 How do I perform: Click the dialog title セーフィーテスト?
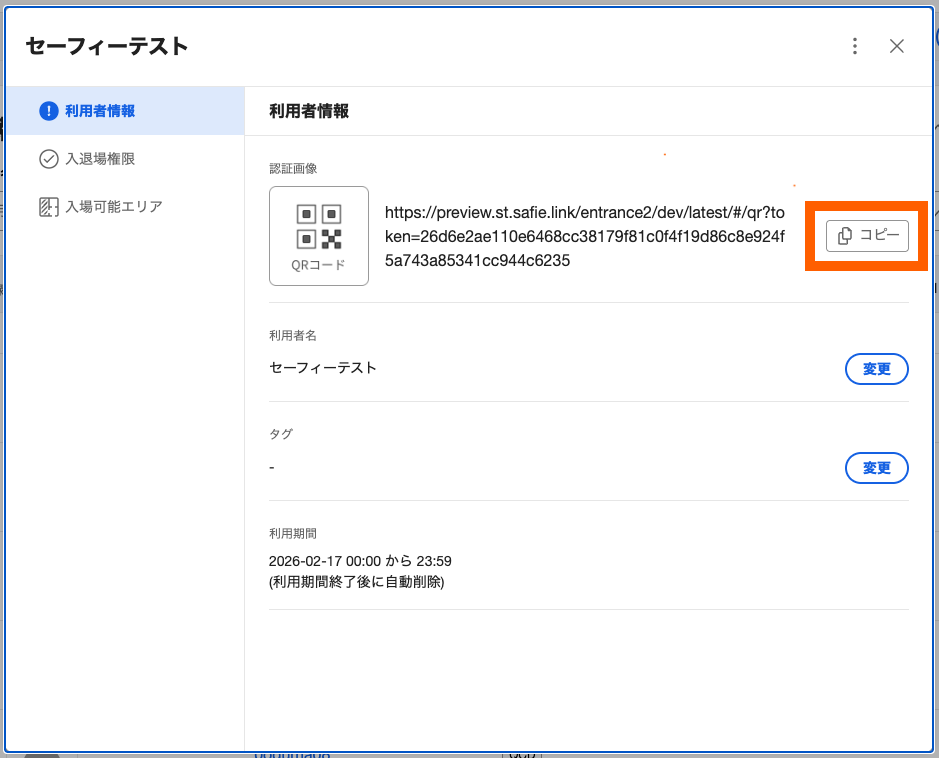coord(107,46)
